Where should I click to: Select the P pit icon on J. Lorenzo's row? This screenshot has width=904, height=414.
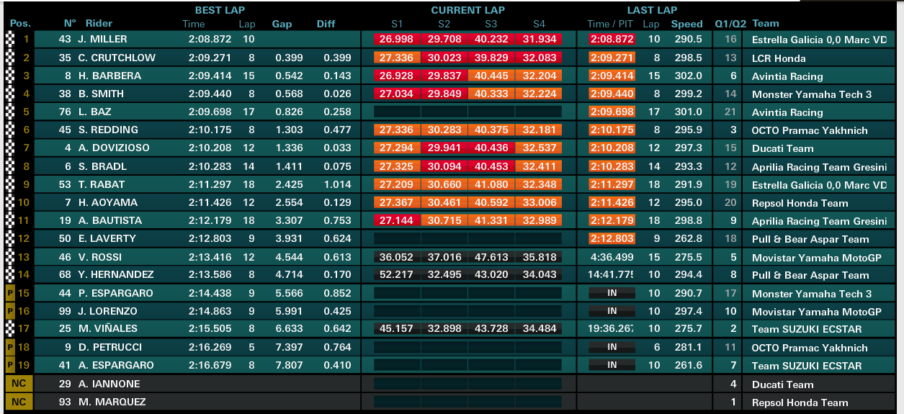[9, 311]
